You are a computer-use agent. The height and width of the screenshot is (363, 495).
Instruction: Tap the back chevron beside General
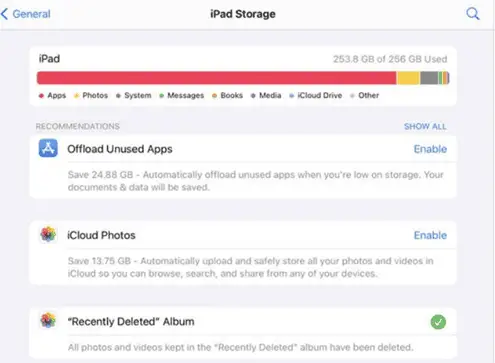coord(4,14)
